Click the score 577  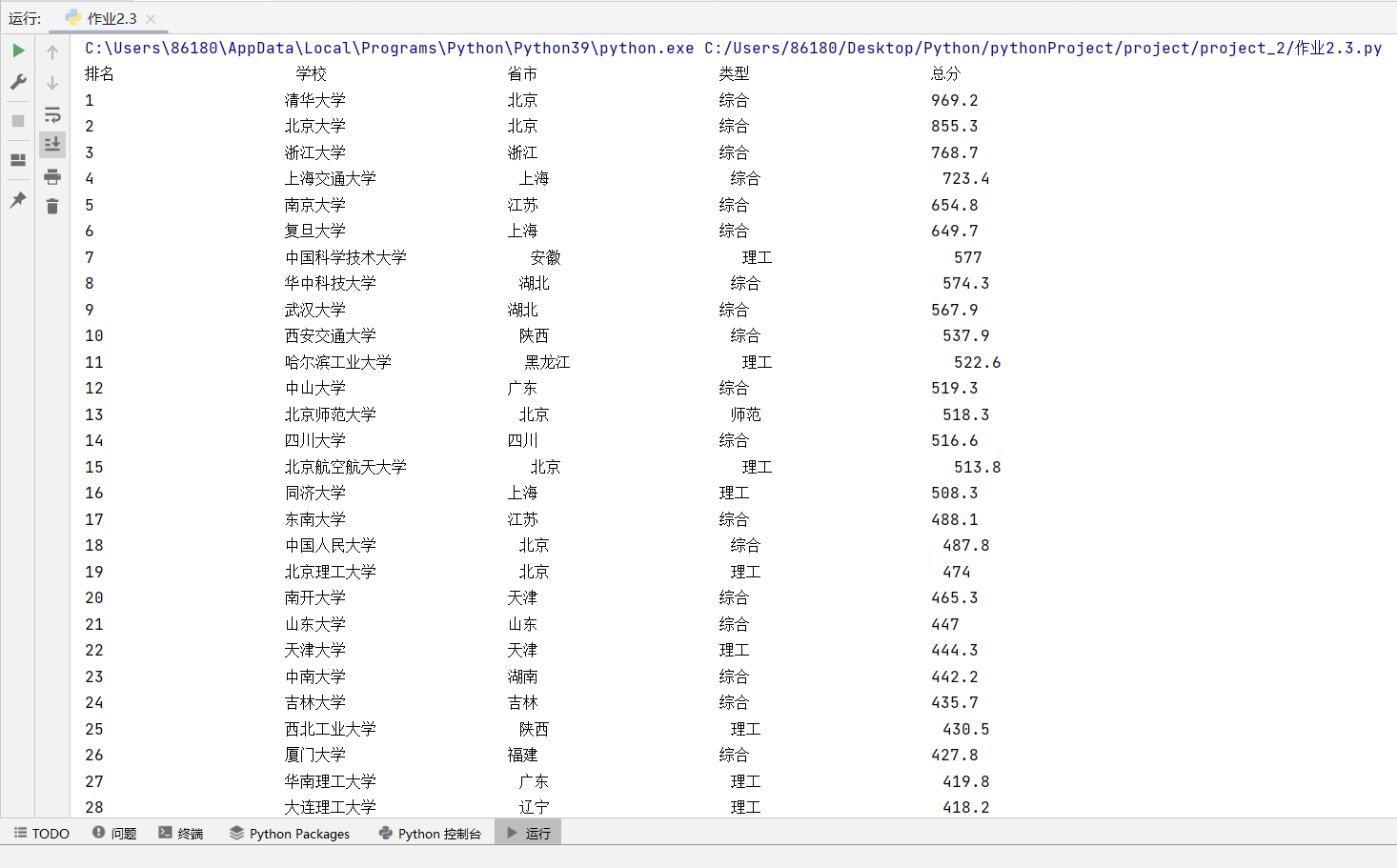click(968, 257)
